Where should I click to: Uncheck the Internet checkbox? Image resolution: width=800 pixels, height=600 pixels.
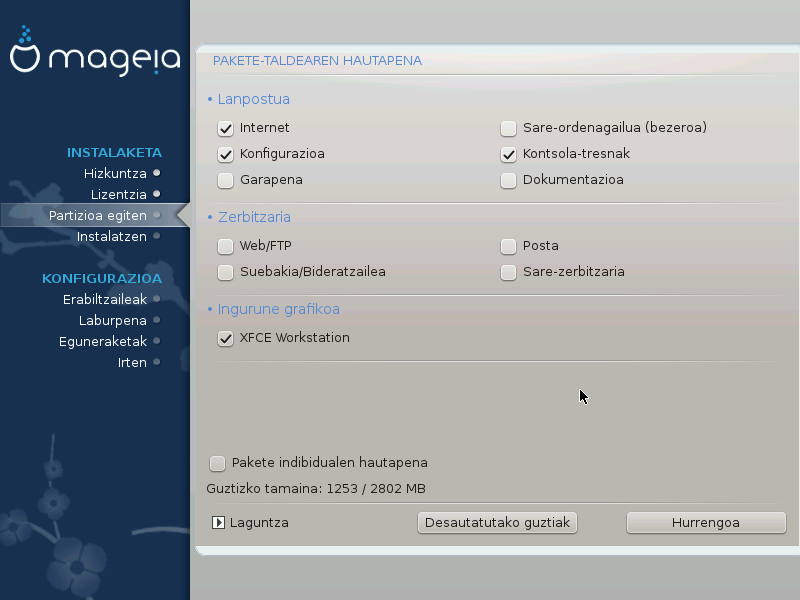[x=226, y=128]
